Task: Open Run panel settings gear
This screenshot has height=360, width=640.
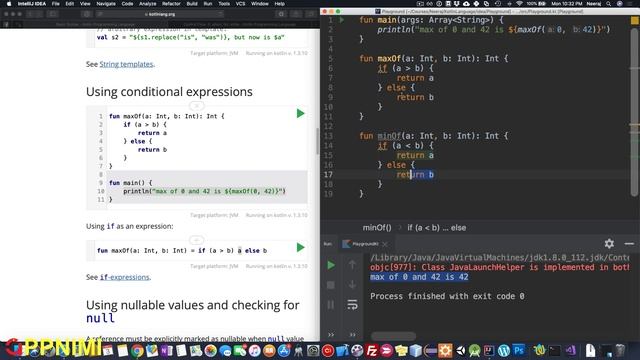Action: [x=609, y=244]
